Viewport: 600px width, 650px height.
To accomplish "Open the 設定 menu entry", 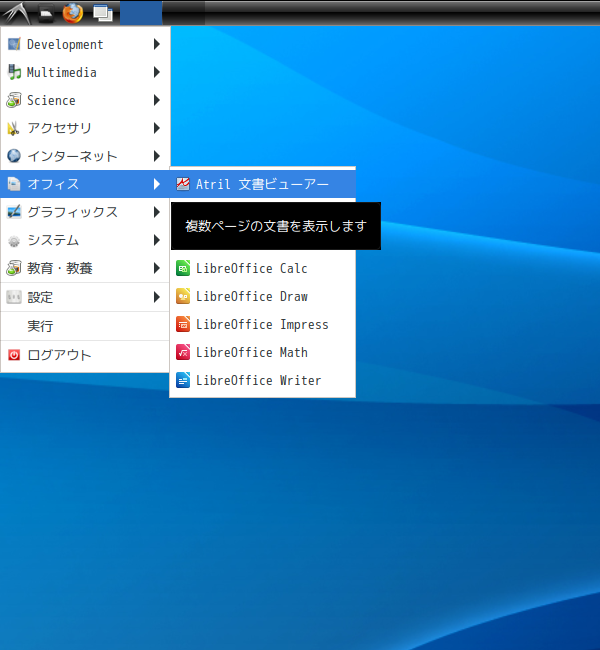I will pyautogui.click(x=85, y=297).
